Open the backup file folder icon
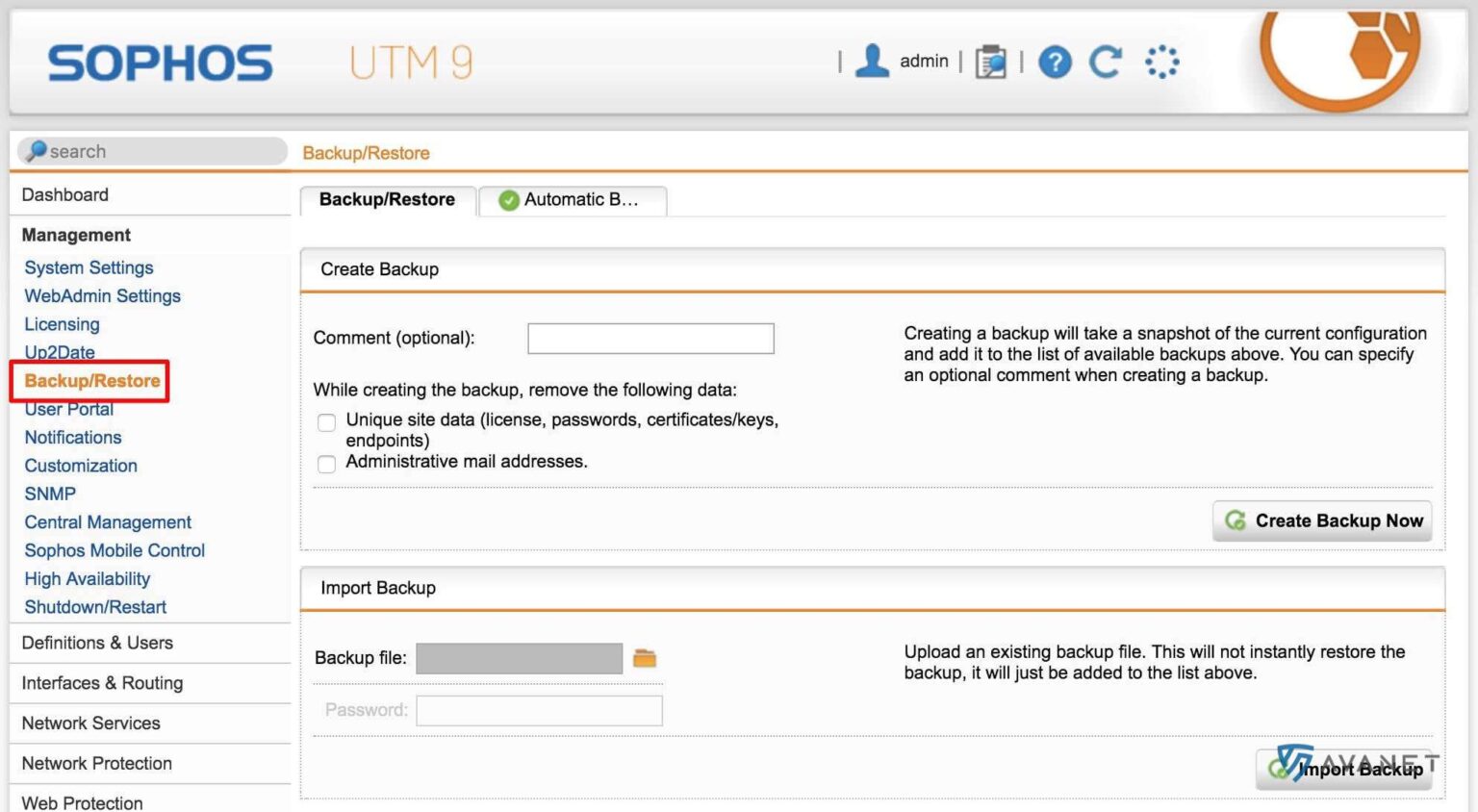 point(646,657)
